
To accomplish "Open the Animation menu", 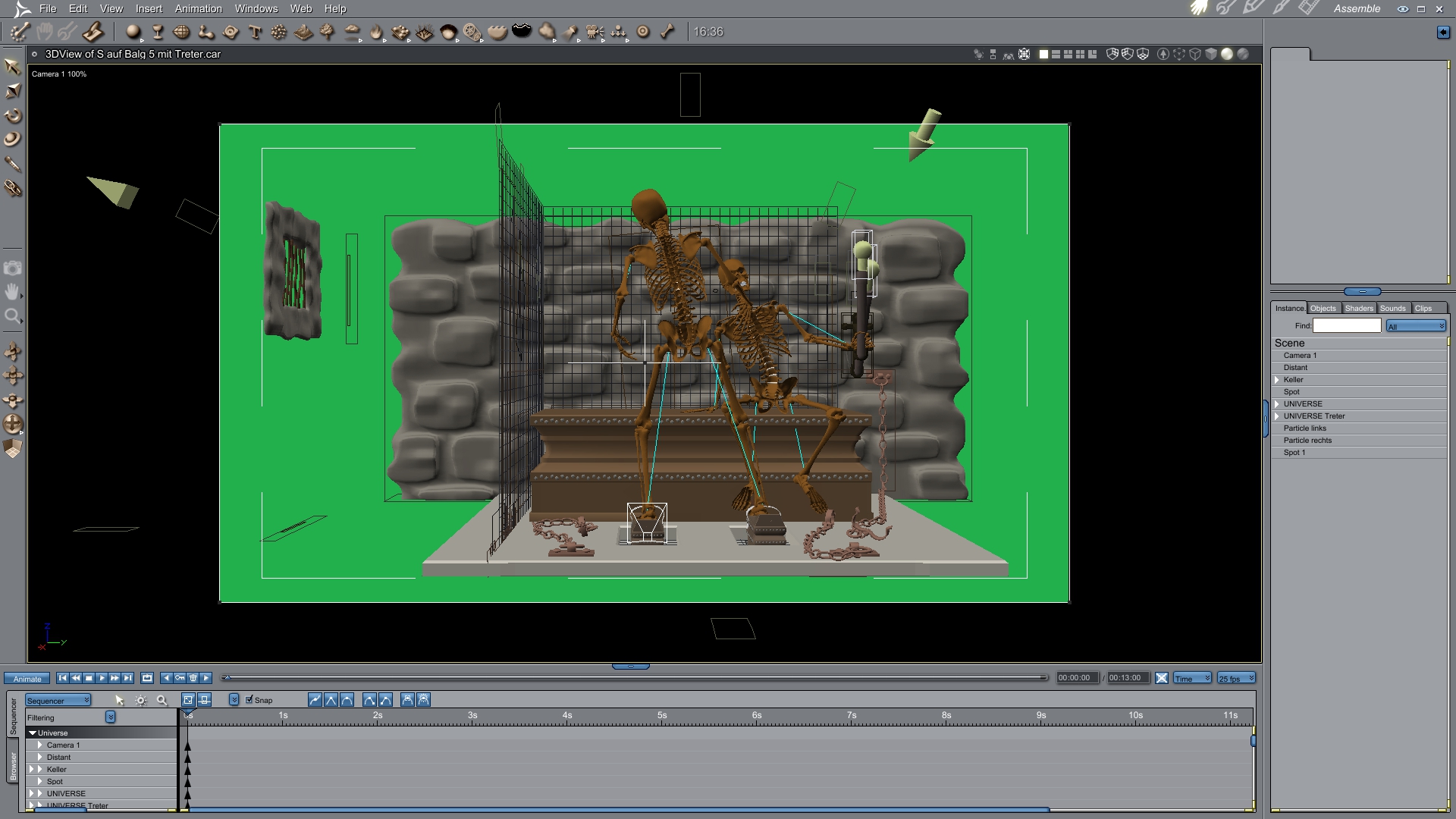I will 198,8.
